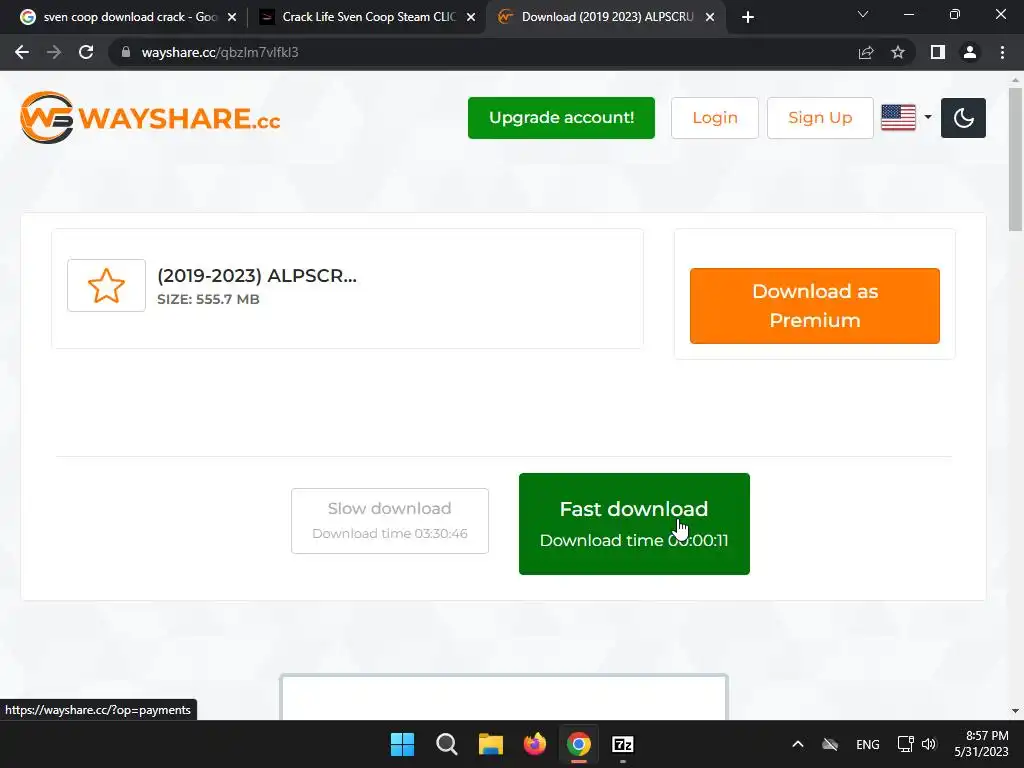The image size is (1024, 768).
Task: Show hidden system tray icons
Action: pyautogui.click(x=797, y=744)
